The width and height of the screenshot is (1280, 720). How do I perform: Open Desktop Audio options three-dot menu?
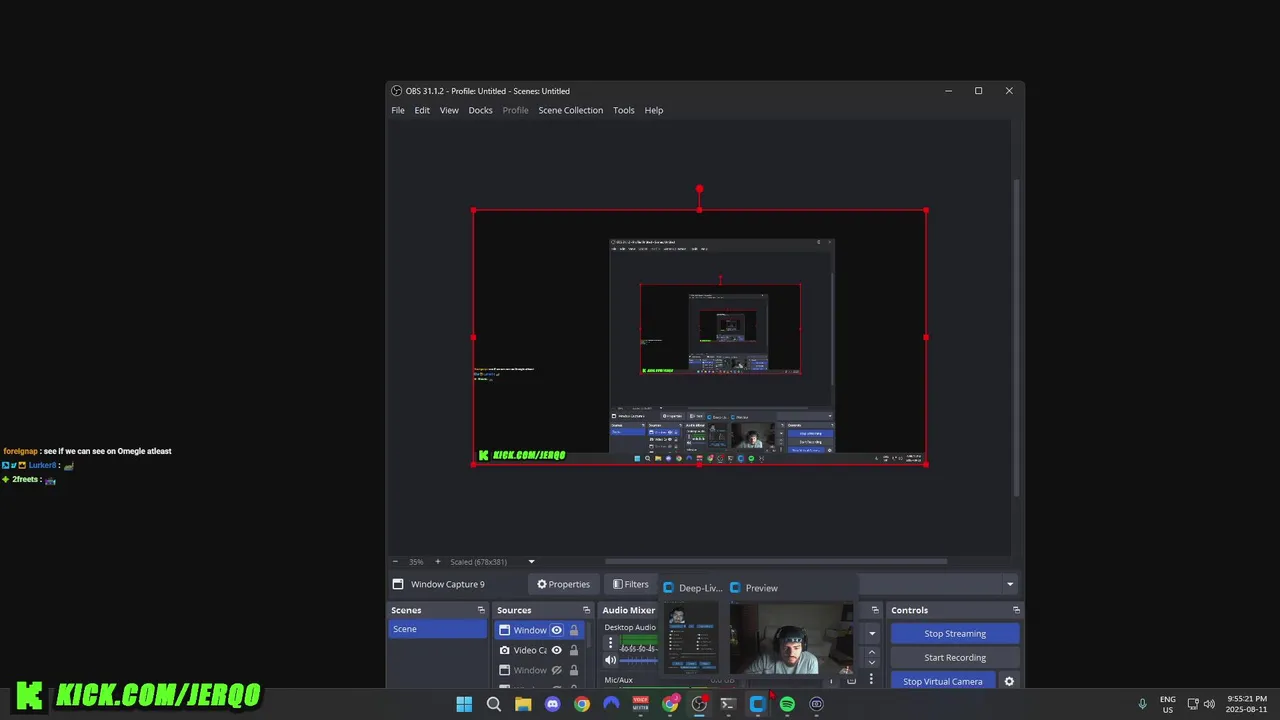(610, 643)
